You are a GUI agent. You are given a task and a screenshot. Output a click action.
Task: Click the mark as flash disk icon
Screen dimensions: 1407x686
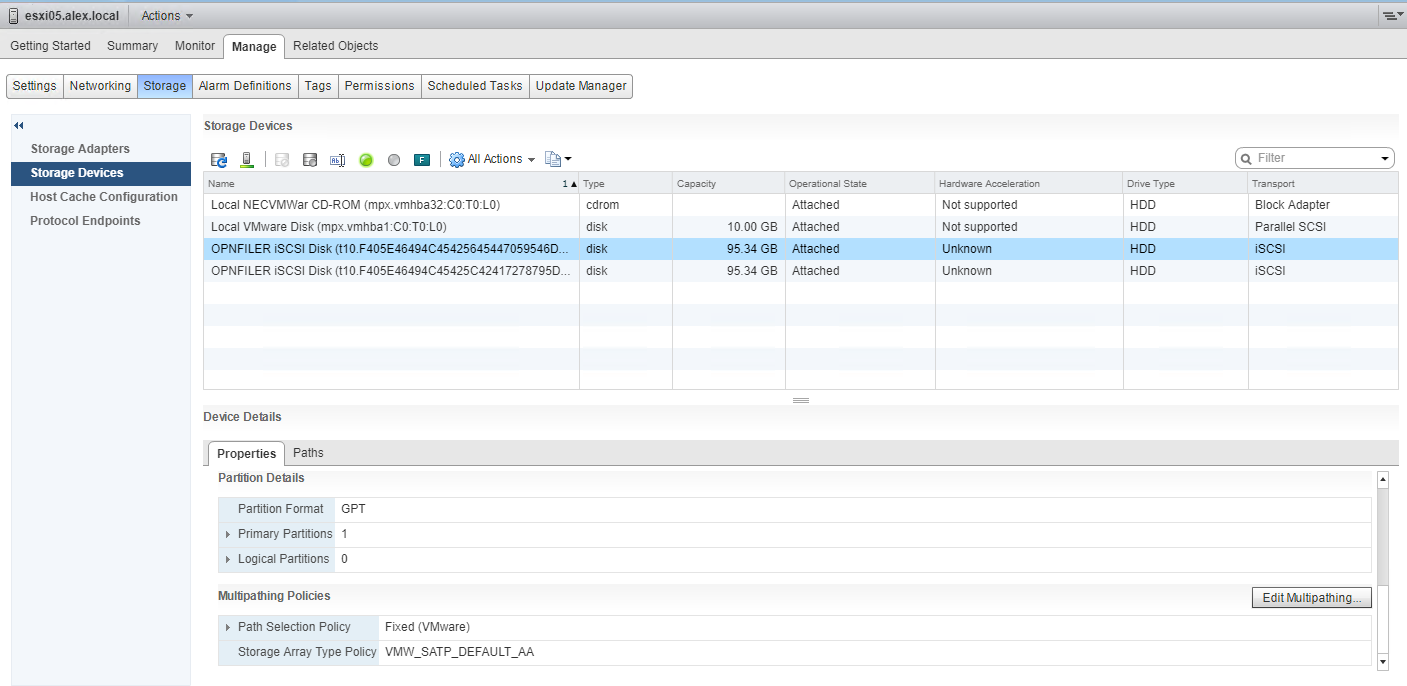(422, 160)
